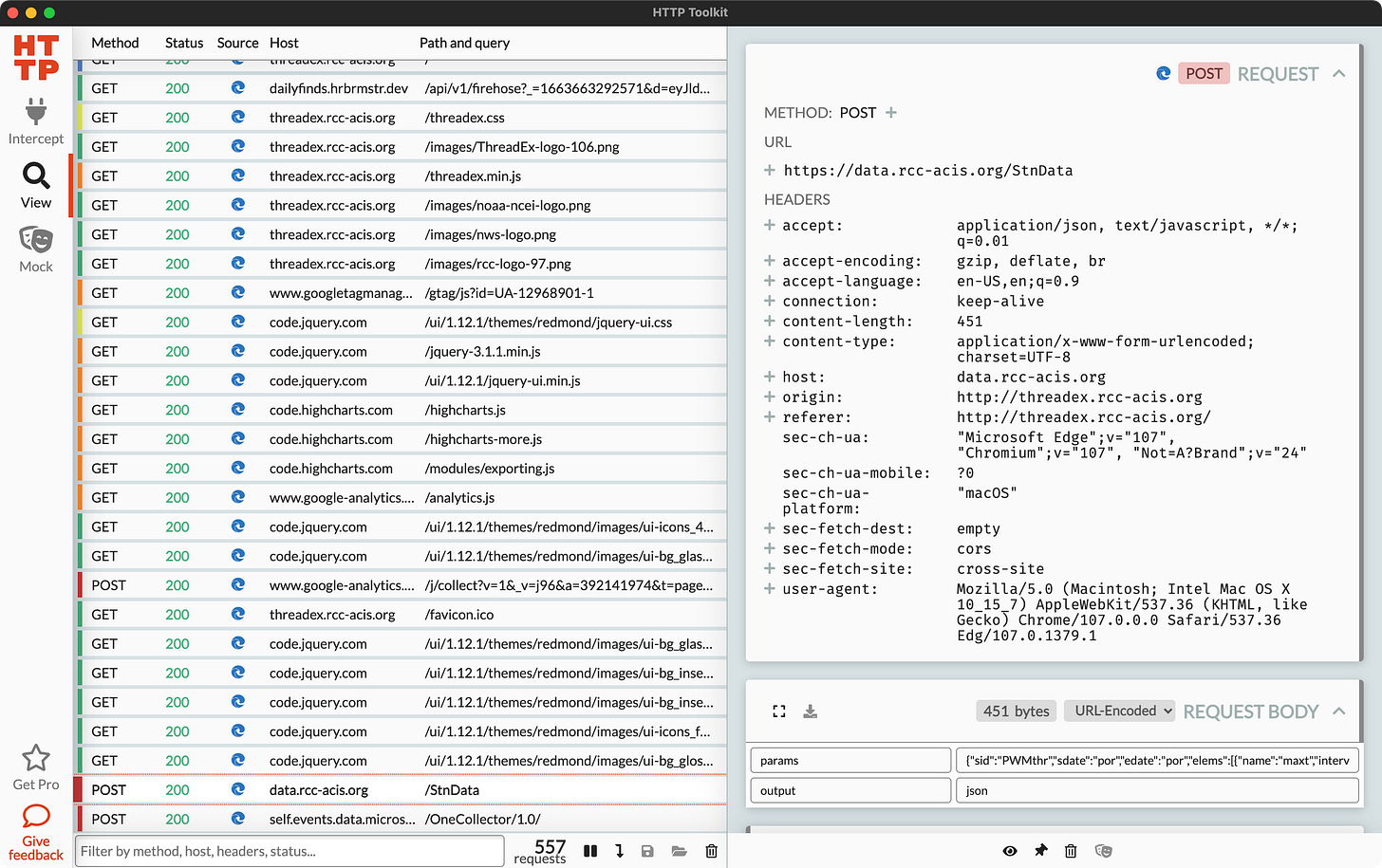
Task: Click the filter requests input field
Action: click(289, 851)
